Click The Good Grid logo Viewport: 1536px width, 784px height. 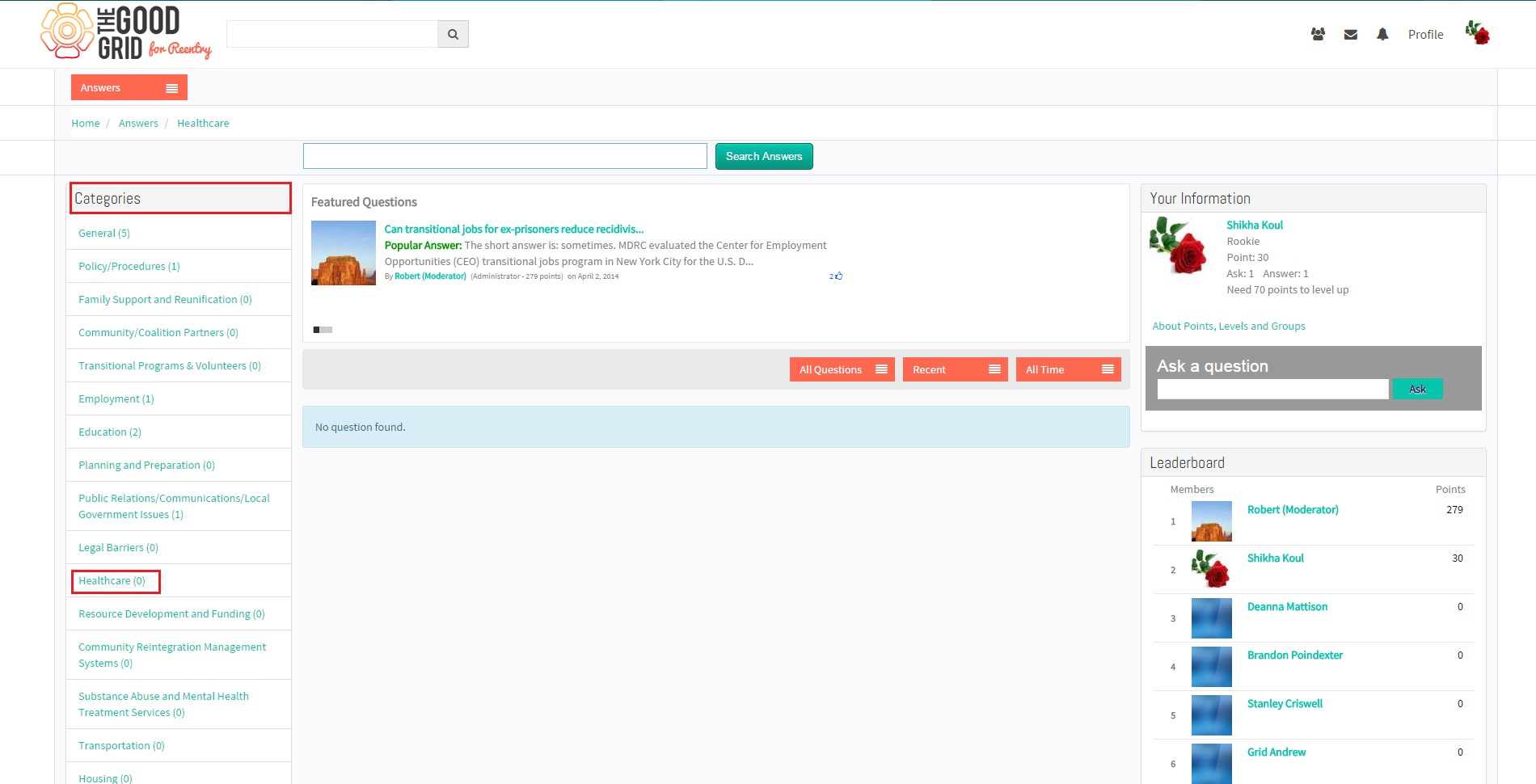pos(126,32)
